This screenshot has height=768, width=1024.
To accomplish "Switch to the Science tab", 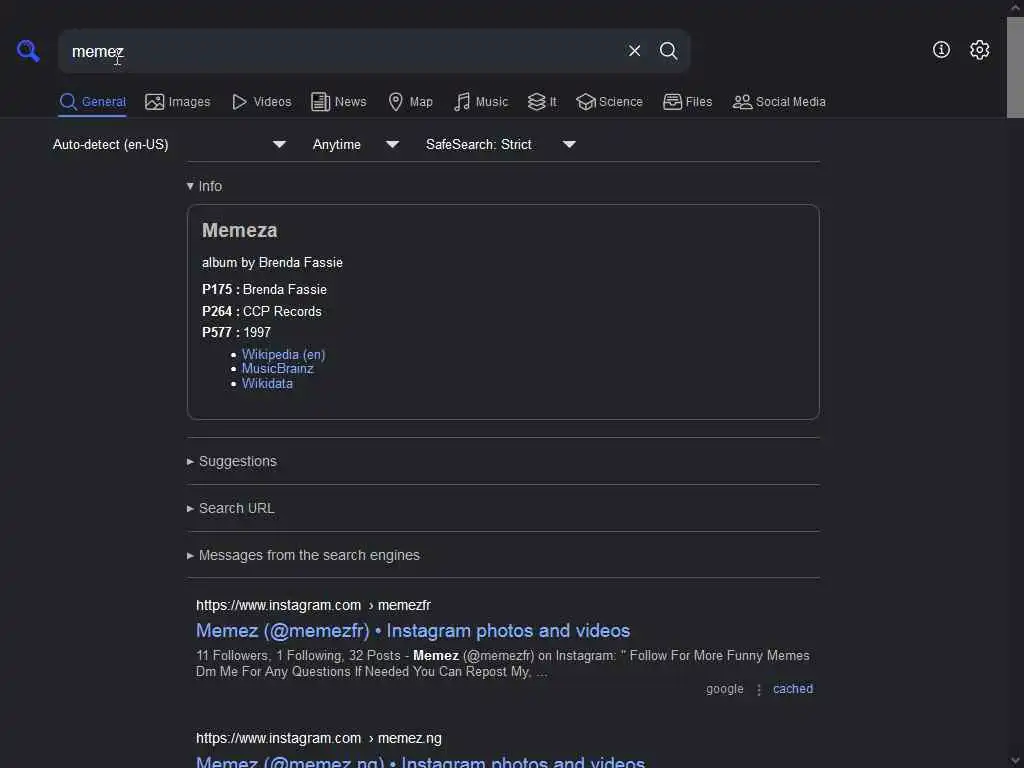I will [609, 102].
